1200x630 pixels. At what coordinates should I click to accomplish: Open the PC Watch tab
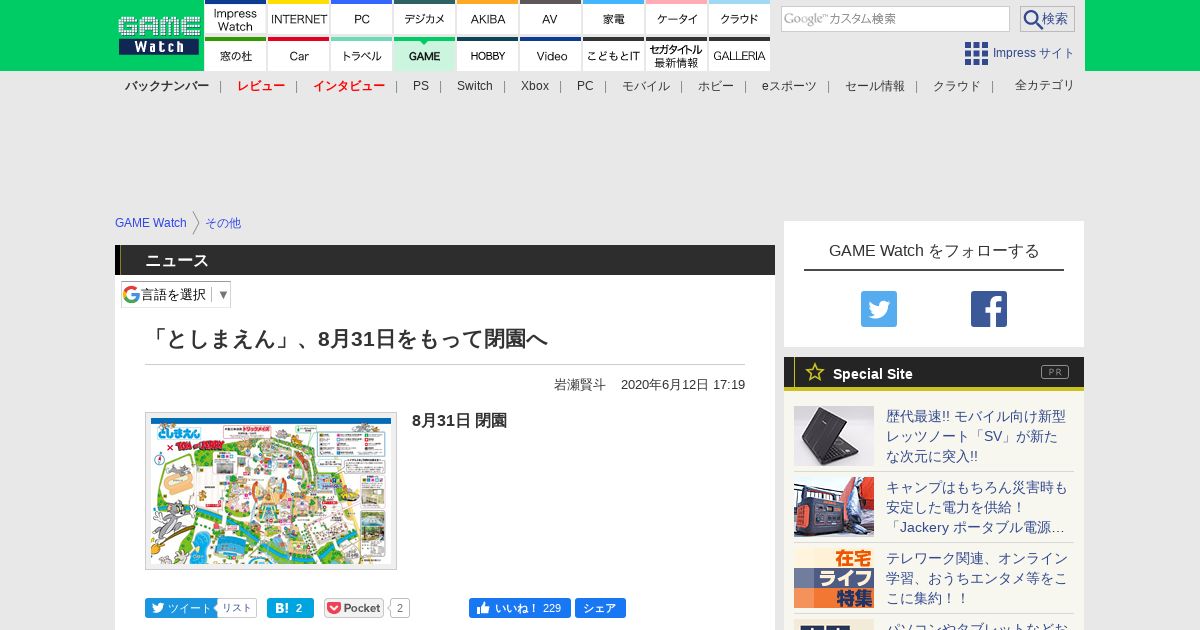point(362,18)
